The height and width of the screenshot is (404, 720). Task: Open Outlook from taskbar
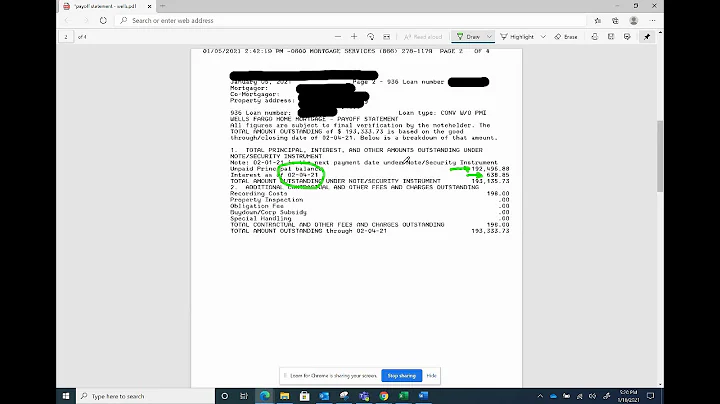click(x=324, y=396)
